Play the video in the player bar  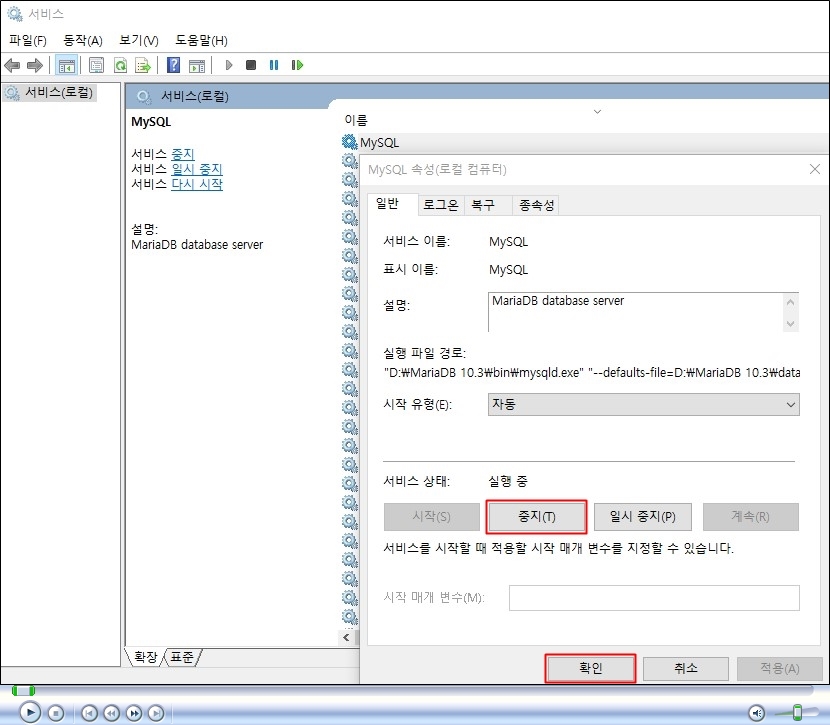(30, 713)
